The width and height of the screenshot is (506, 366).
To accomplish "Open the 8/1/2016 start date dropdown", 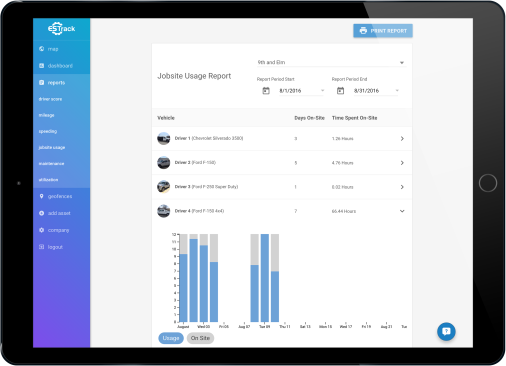I will click(x=302, y=91).
